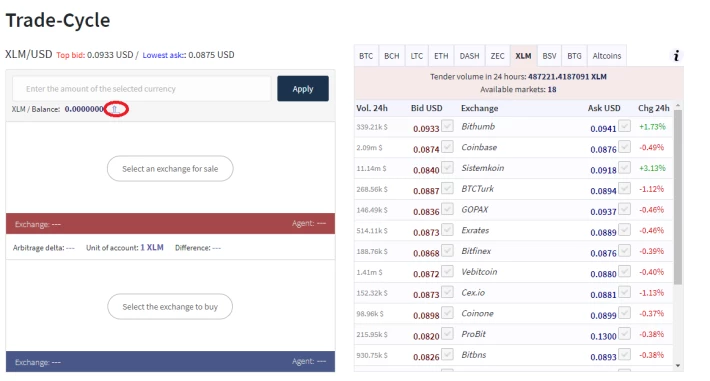710x381 pixels.
Task: Click the 1 XLM unit of account
Action: (152, 247)
